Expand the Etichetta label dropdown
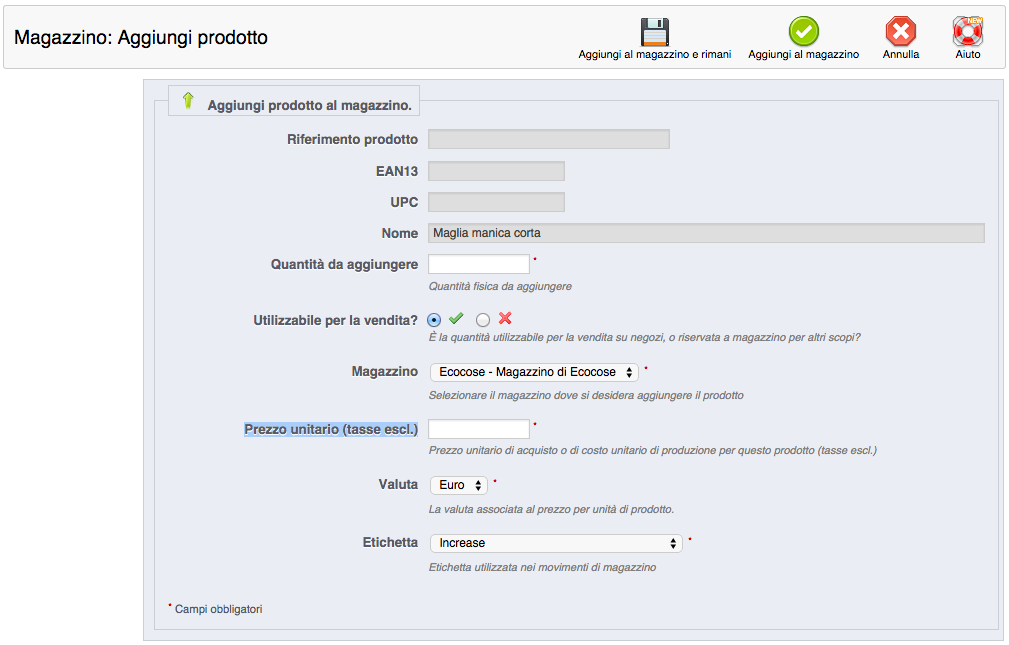 tap(556, 543)
